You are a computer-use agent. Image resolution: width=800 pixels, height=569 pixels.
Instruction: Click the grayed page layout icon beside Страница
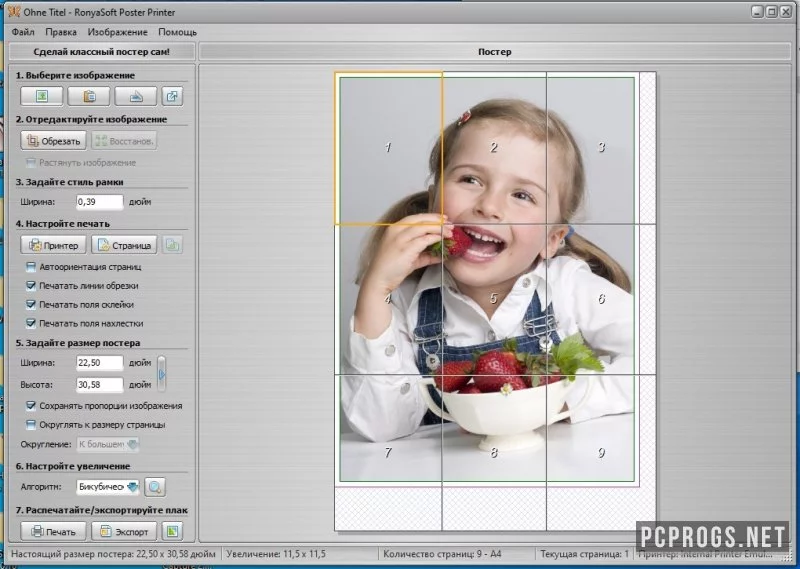pos(172,245)
